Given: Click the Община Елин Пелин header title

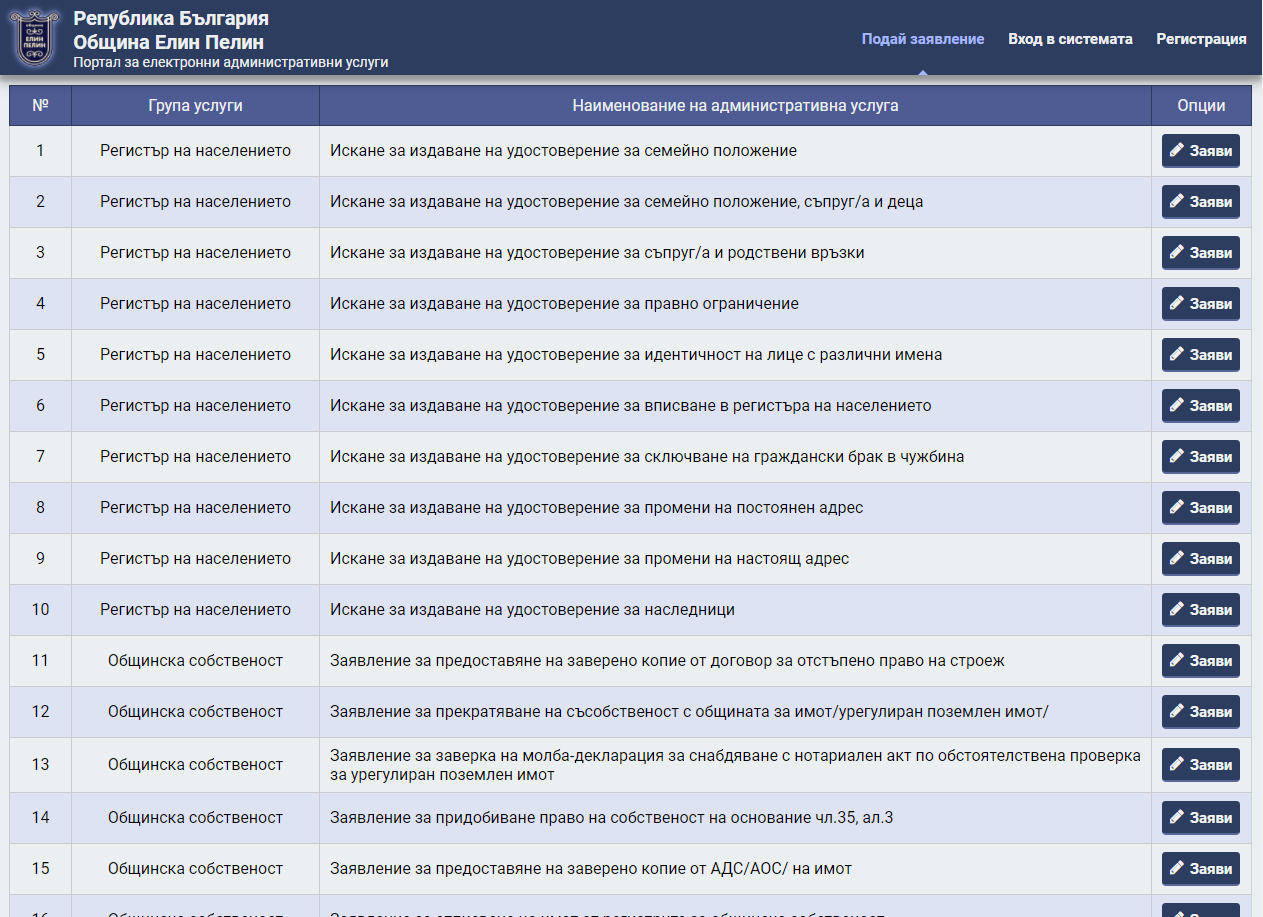Looking at the screenshot, I should coord(168,43).
